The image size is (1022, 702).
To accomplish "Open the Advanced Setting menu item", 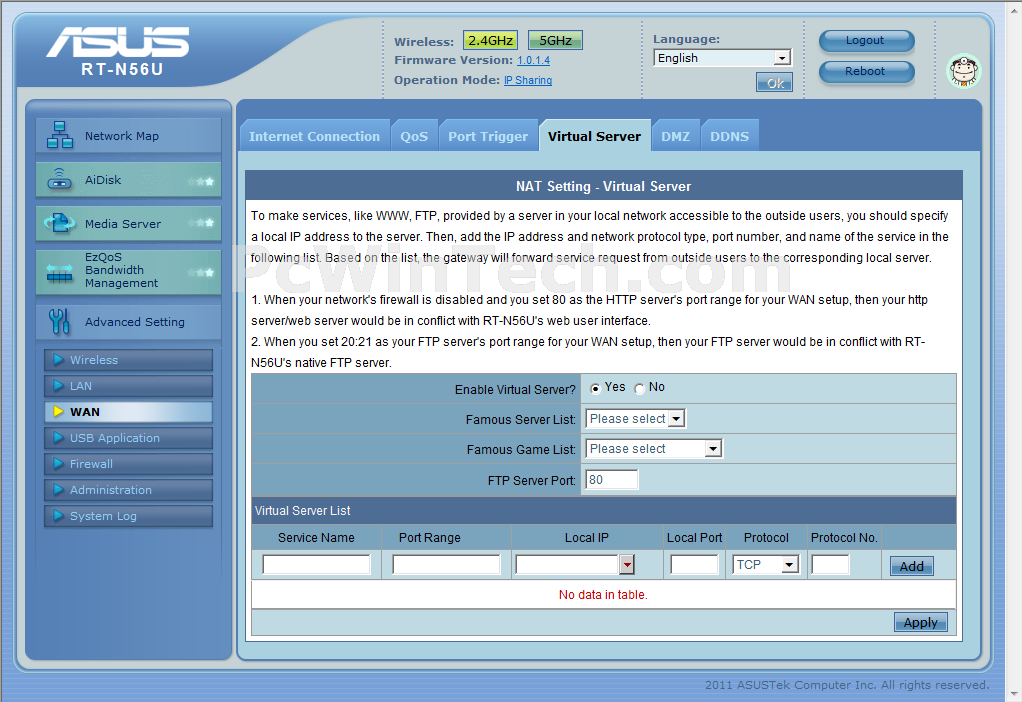I will point(128,321).
